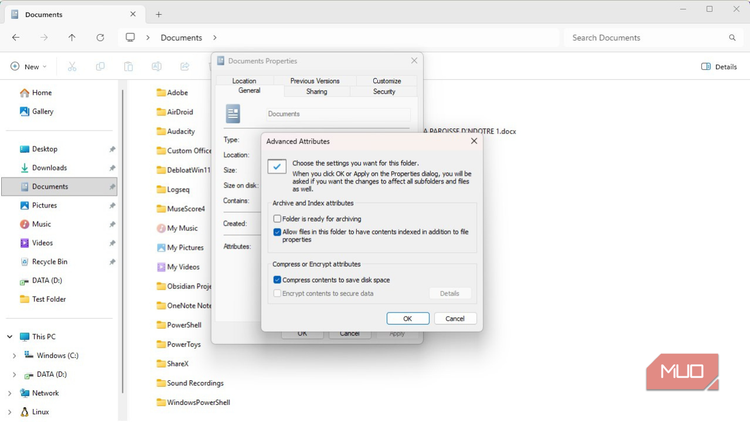Switch to the Security tab
The width and height of the screenshot is (750, 422).
(x=384, y=91)
